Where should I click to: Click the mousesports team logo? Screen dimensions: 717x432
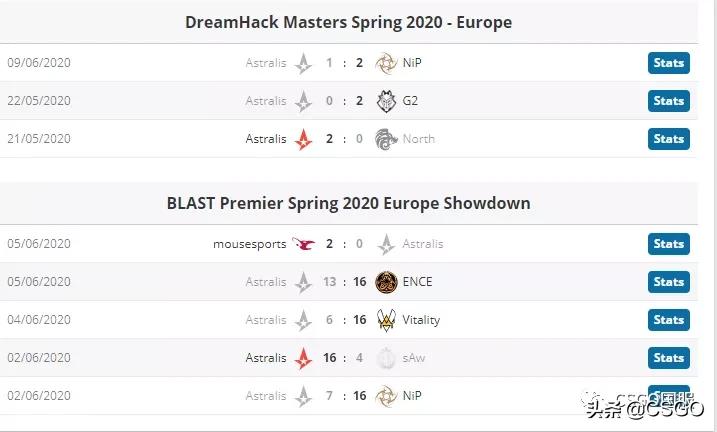tap(304, 244)
